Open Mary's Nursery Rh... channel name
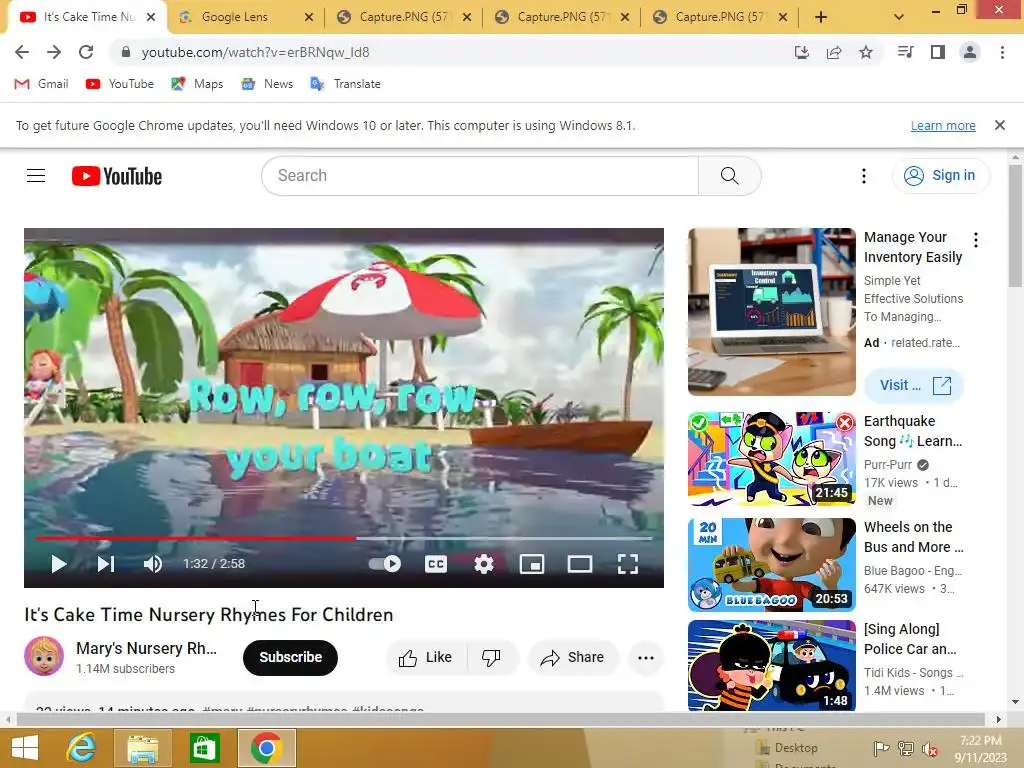Viewport: 1024px width, 768px height. tap(146, 648)
